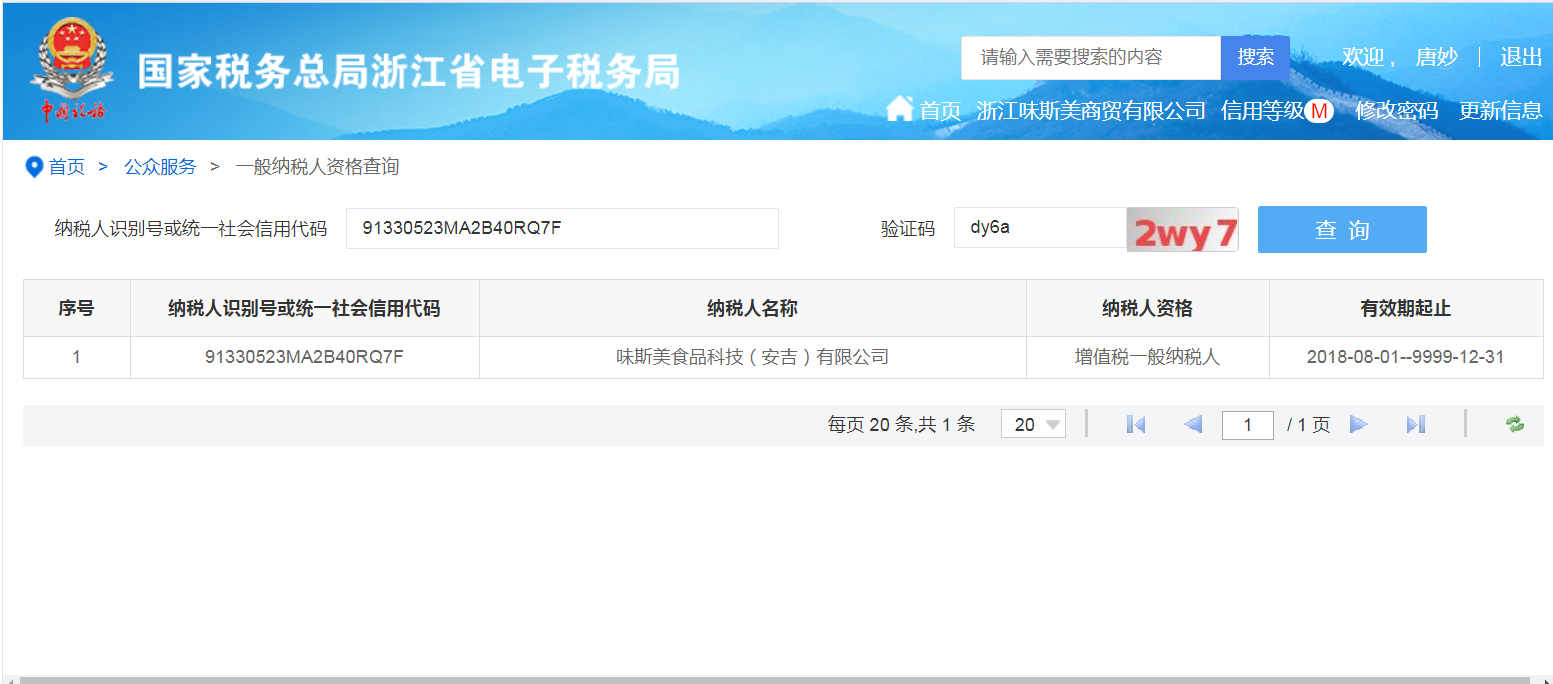Viewport: 1553px width, 684px height.
Task: Go to 公众服务 in the breadcrumb
Action: click(x=160, y=167)
